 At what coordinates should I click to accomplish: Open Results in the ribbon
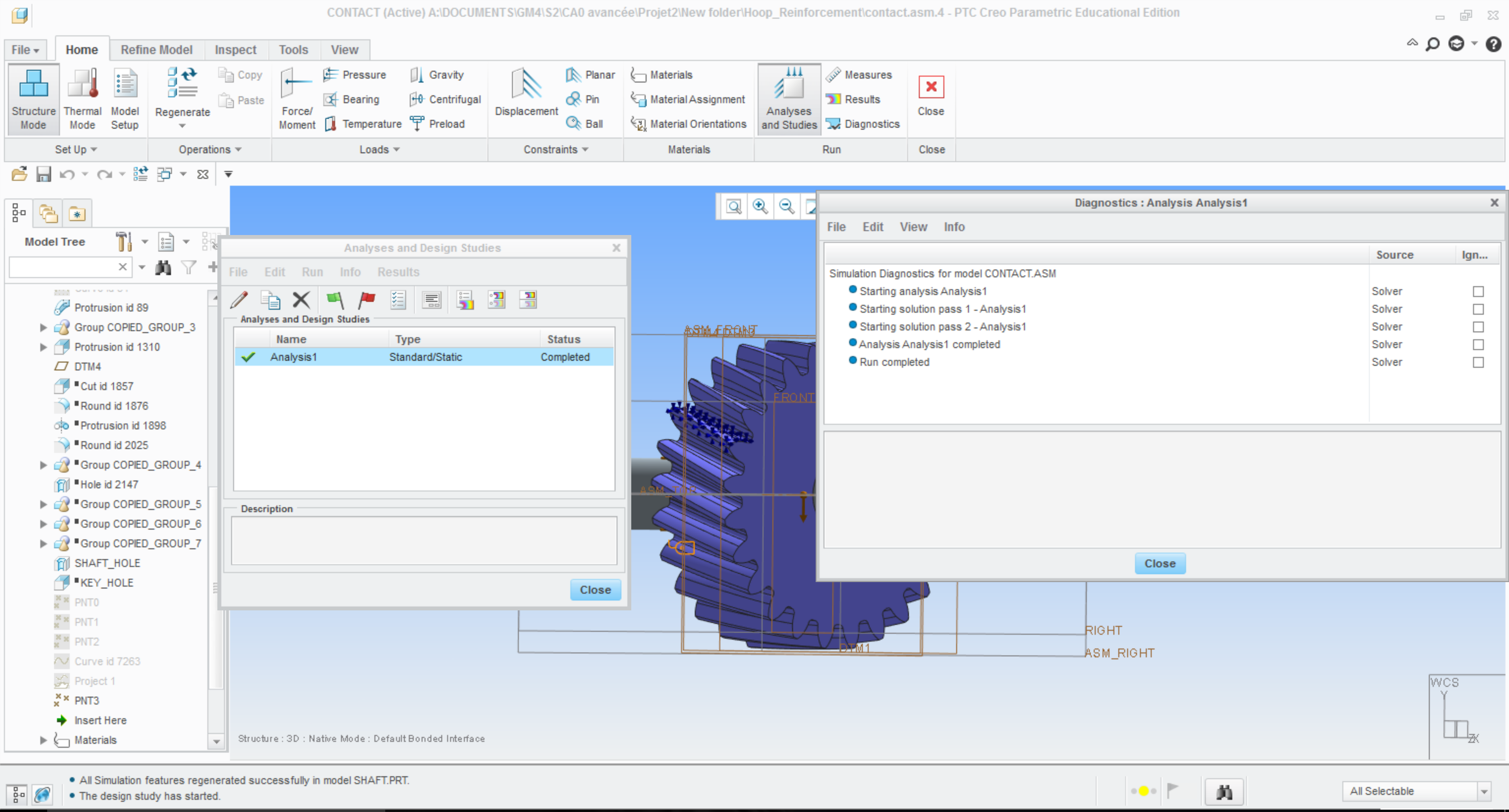pyautogui.click(x=853, y=99)
